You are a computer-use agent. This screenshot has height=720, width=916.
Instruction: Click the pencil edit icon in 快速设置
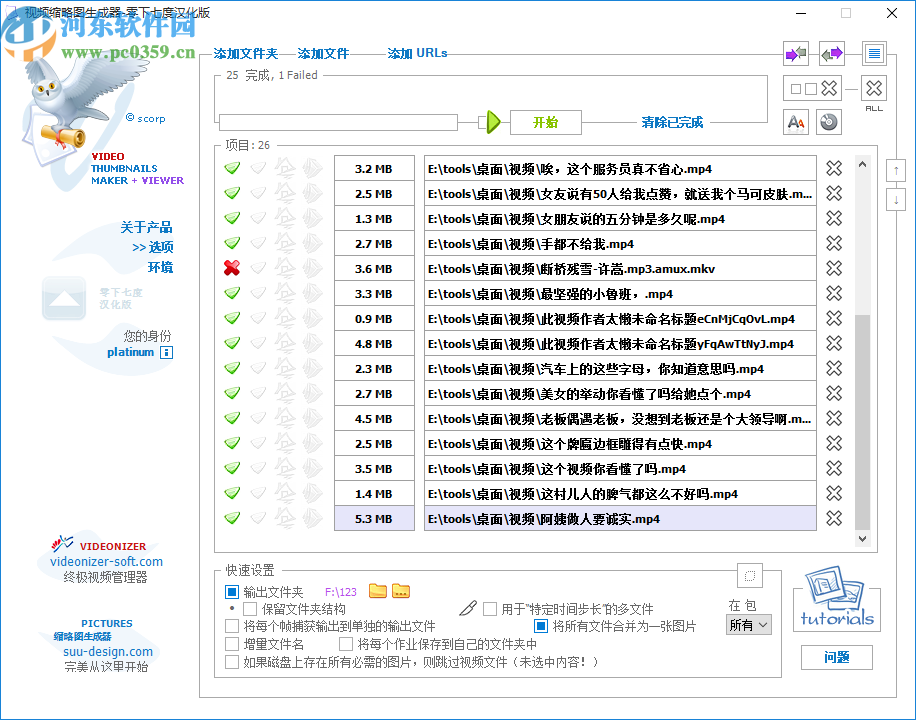click(x=467, y=608)
